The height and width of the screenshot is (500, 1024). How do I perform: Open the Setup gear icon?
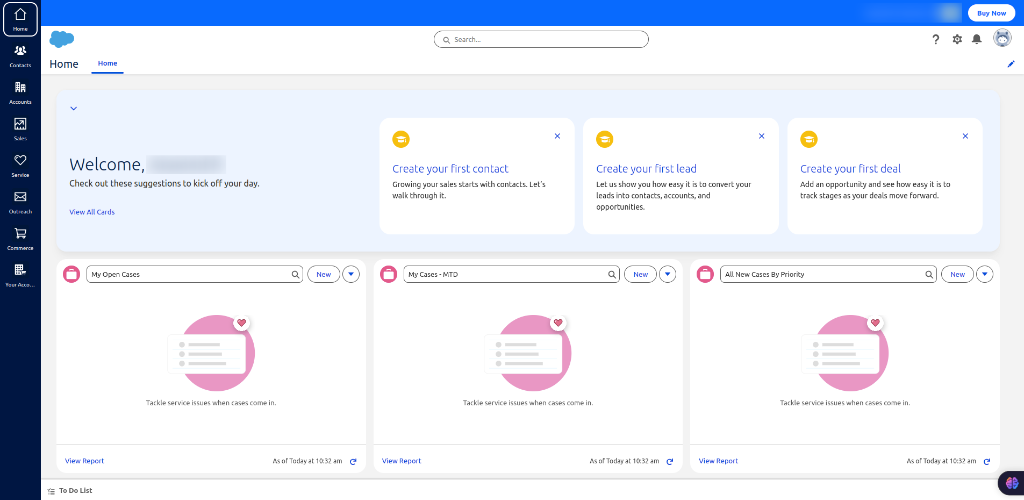(957, 39)
